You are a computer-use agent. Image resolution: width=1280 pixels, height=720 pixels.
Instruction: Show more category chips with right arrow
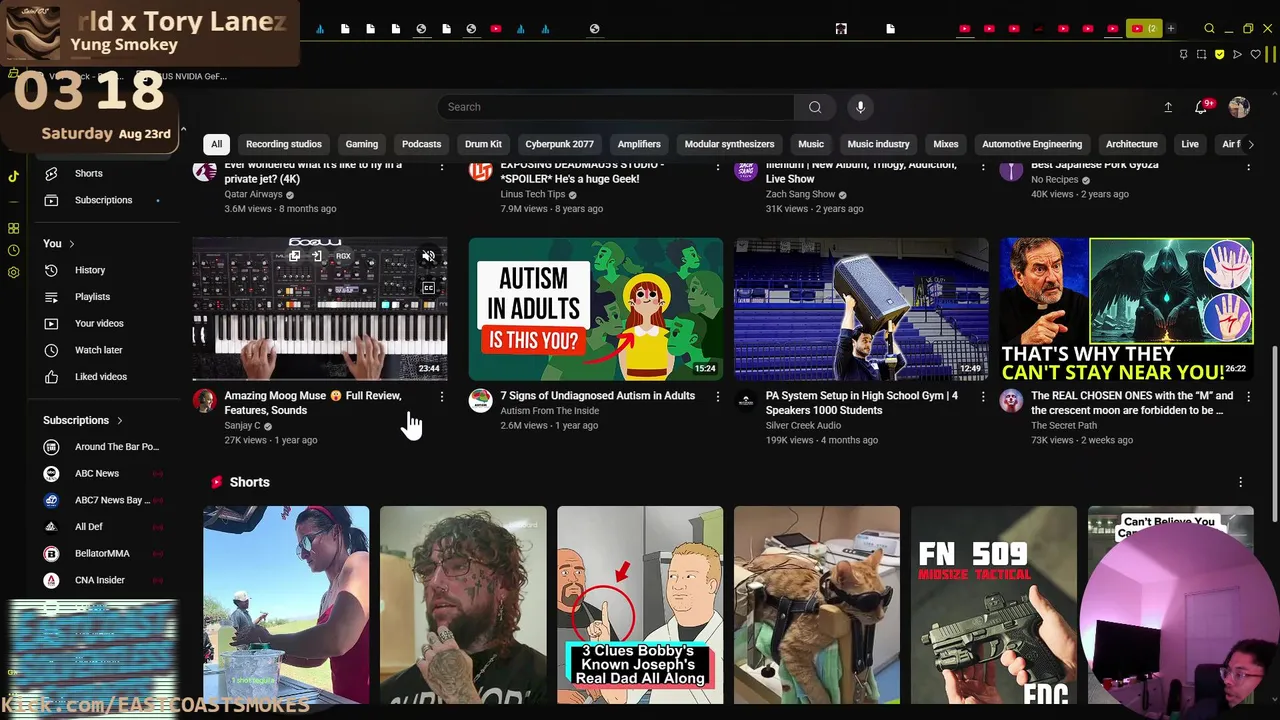[1250, 144]
